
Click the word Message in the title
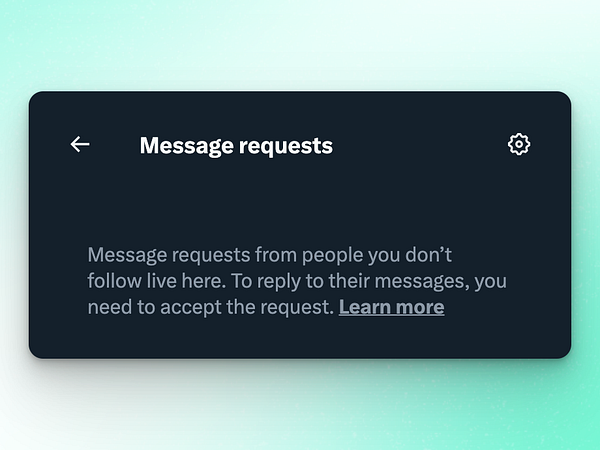(186, 145)
